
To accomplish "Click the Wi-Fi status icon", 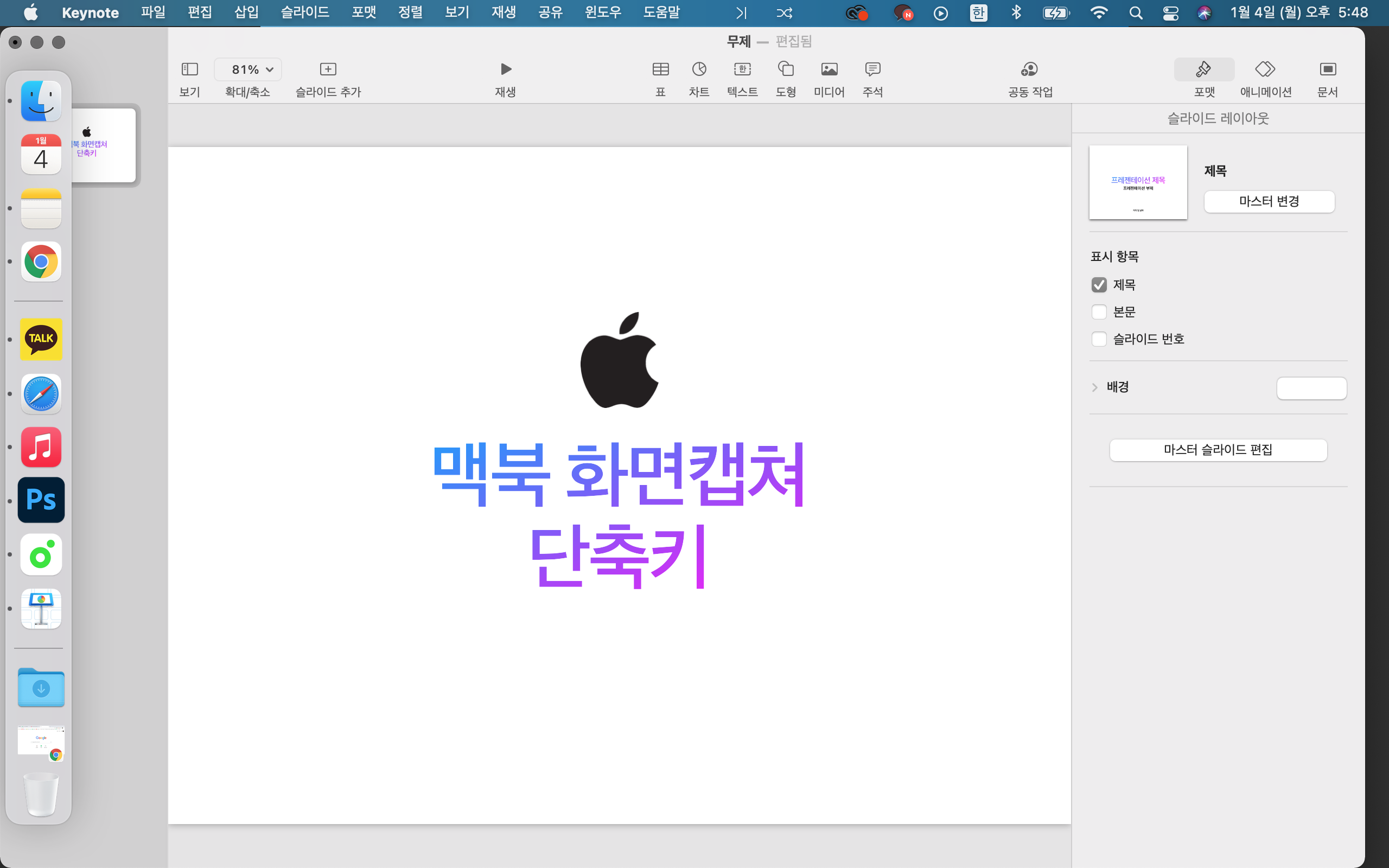I will pyautogui.click(x=1099, y=12).
